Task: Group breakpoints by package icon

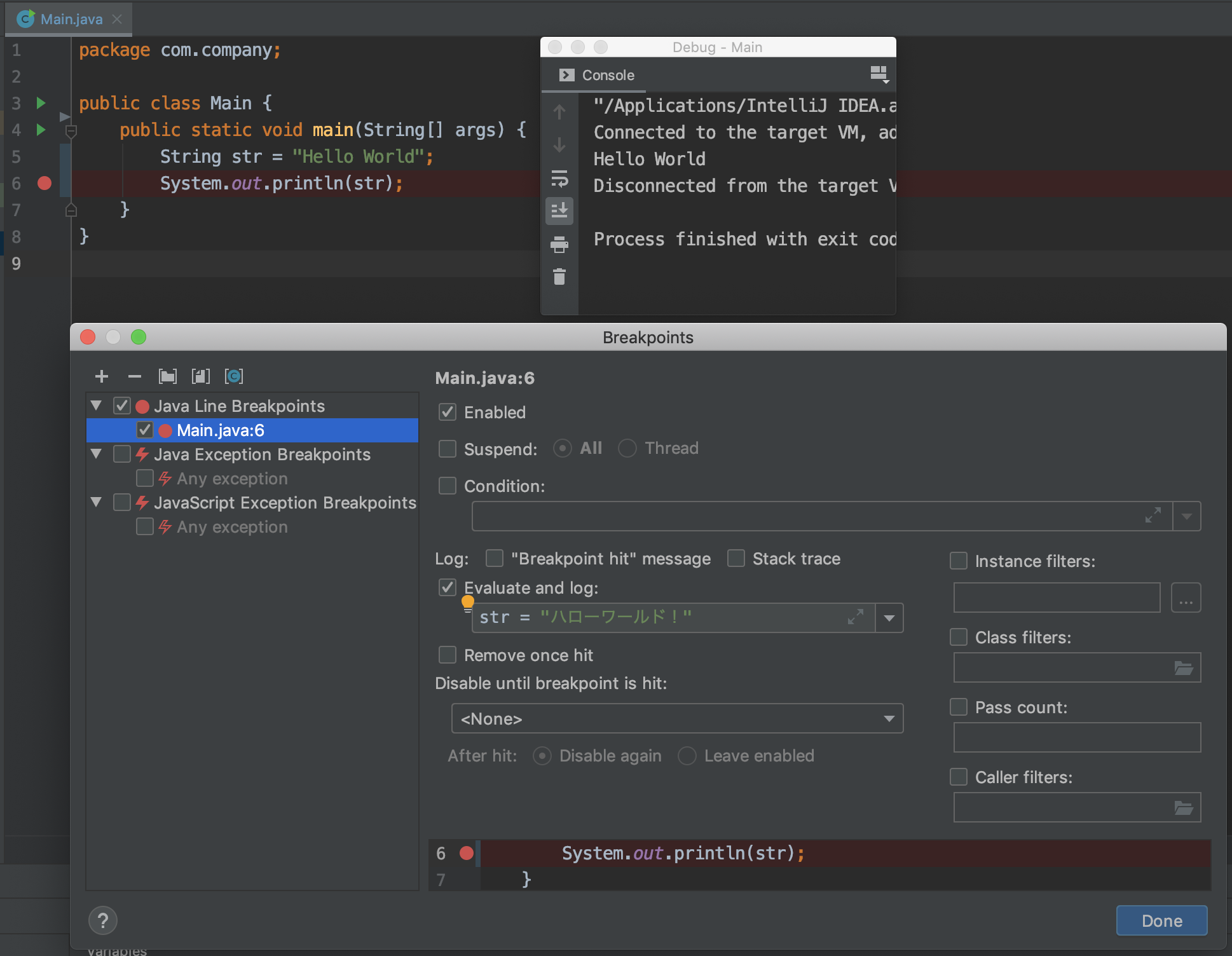Action: pos(168,376)
